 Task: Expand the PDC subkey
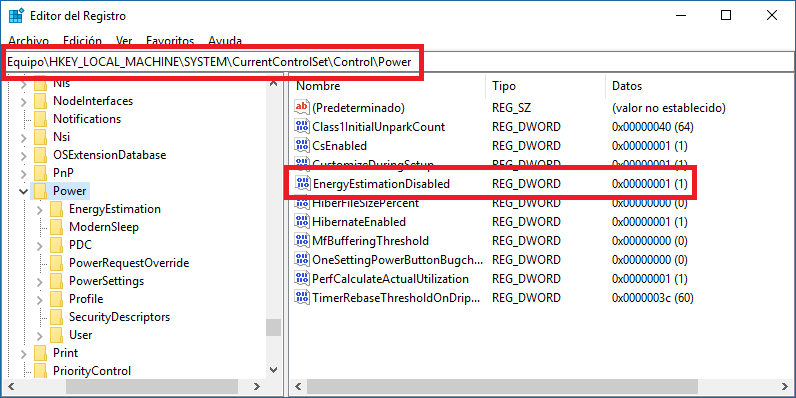pyautogui.click(x=40, y=245)
